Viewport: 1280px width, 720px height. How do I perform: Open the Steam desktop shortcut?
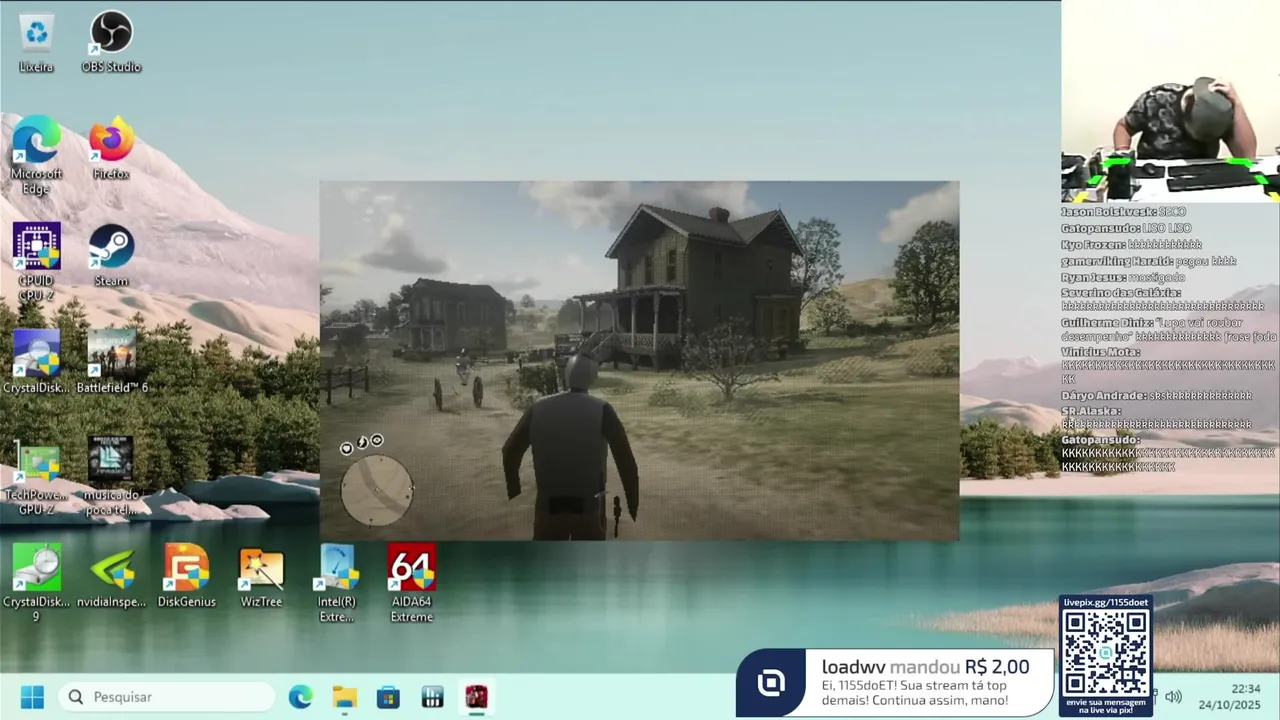(111, 256)
